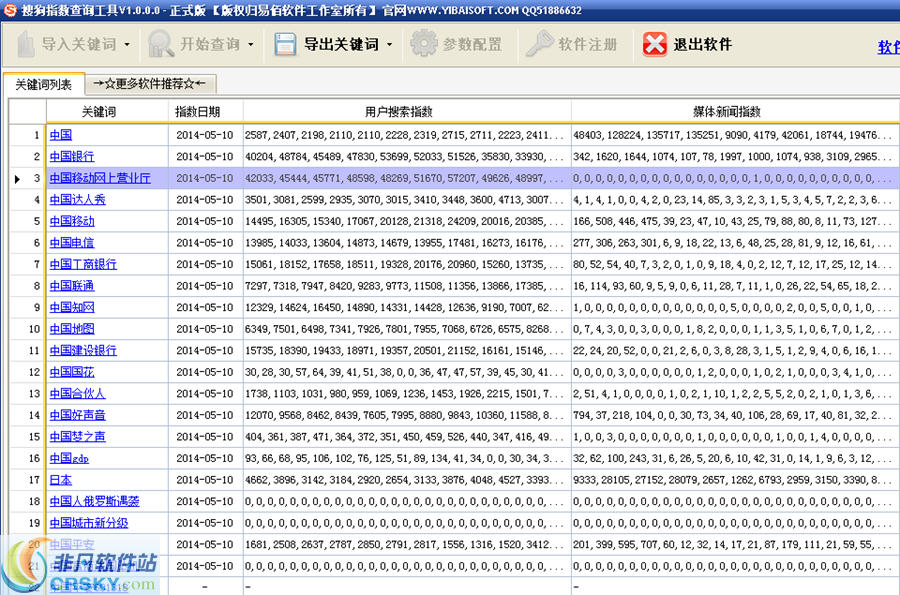Click the 用户搜索指数 column header
Screen dimensions: 900x595
pos(406,112)
